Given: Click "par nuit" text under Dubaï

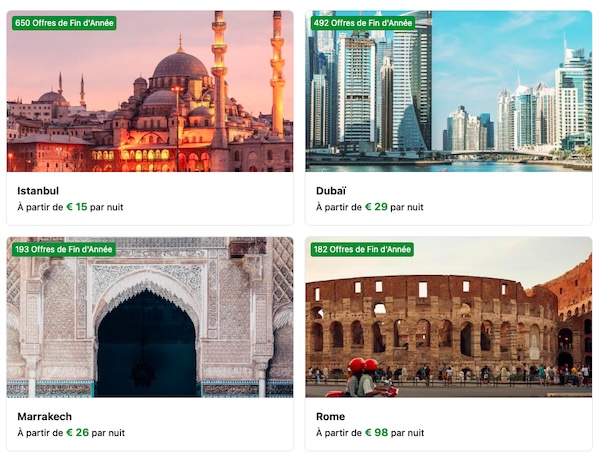Looking at the screenshot, I should (407, 207).
